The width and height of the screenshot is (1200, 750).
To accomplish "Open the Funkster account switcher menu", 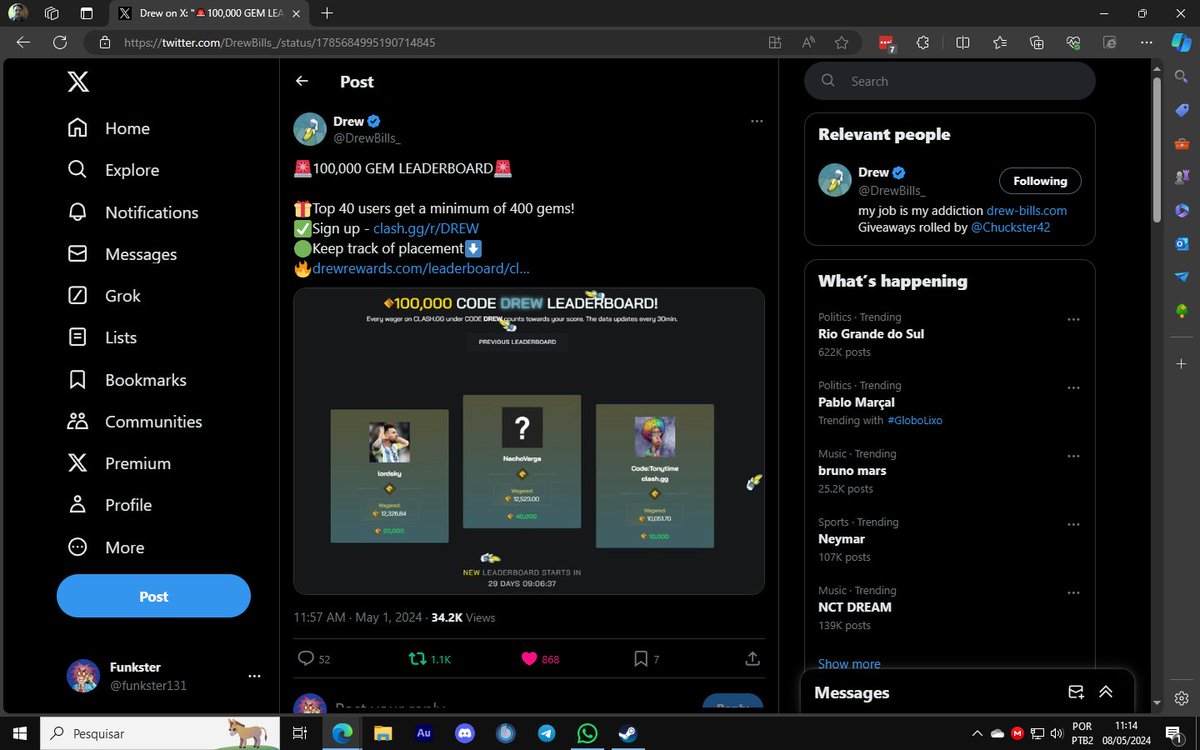I will (163, 676).
